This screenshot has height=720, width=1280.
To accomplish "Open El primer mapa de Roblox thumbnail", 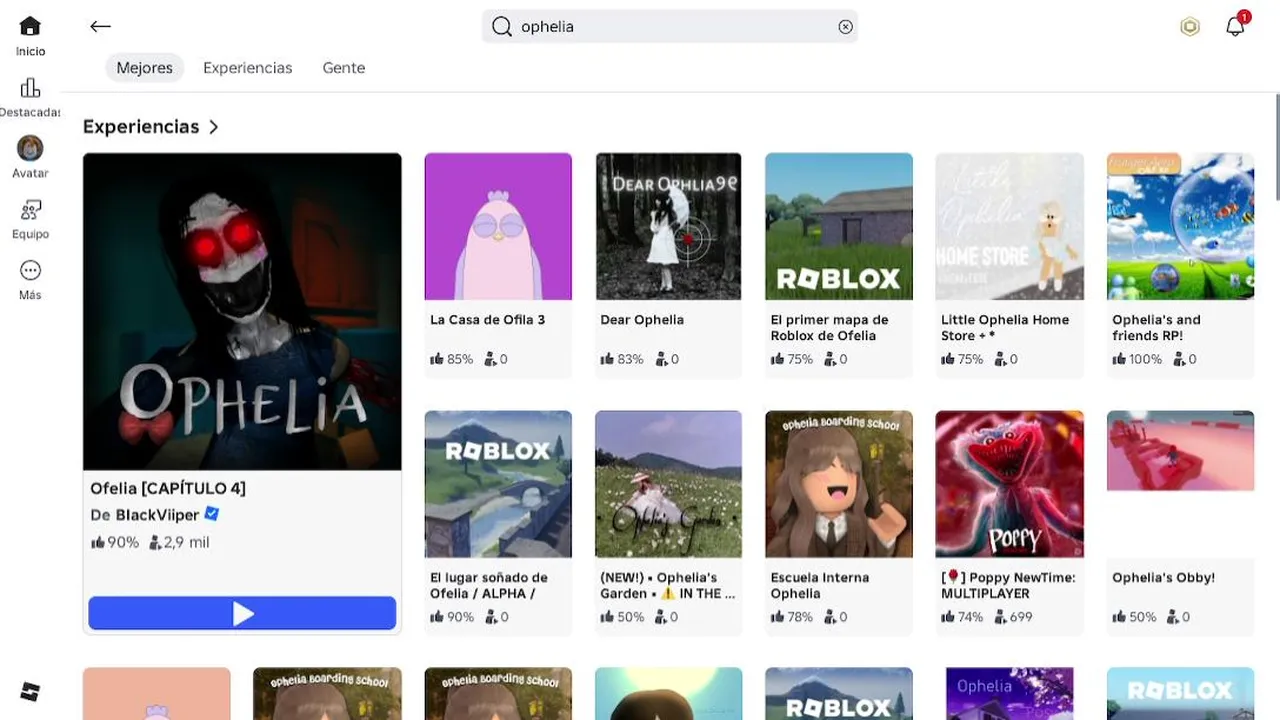I will tap(839, 226).
